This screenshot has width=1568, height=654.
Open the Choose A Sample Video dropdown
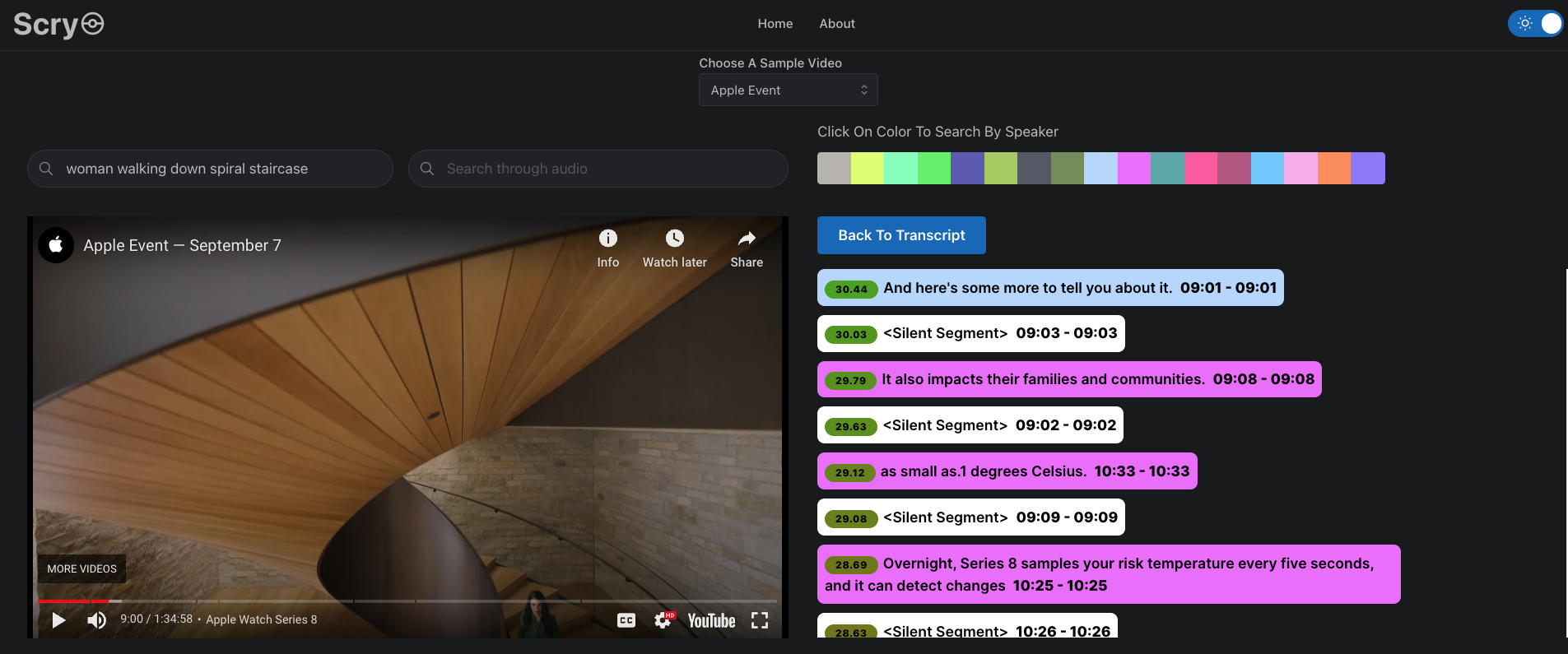click(x=789, y=90)
